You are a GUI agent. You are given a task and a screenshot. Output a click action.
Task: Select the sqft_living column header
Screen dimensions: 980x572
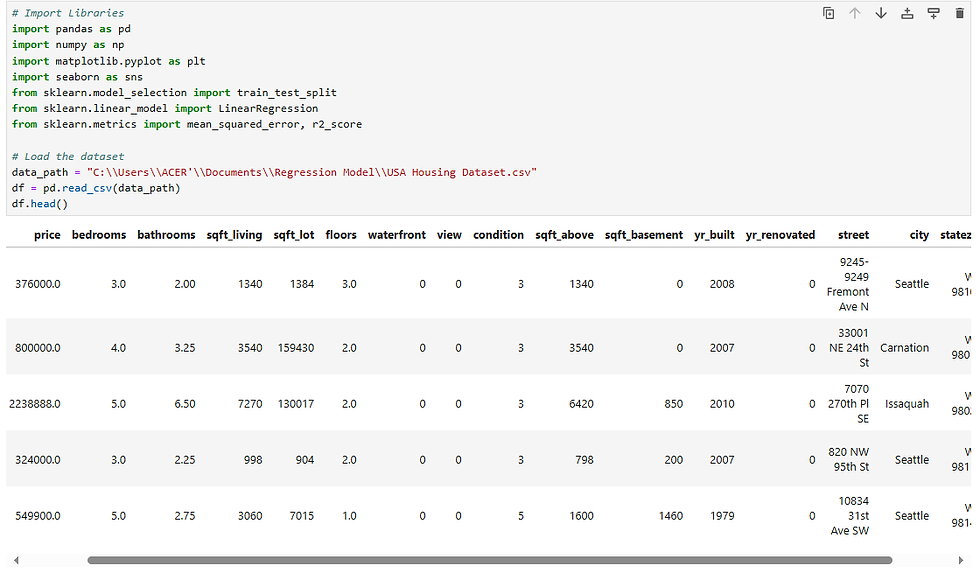tap(234, 235)
